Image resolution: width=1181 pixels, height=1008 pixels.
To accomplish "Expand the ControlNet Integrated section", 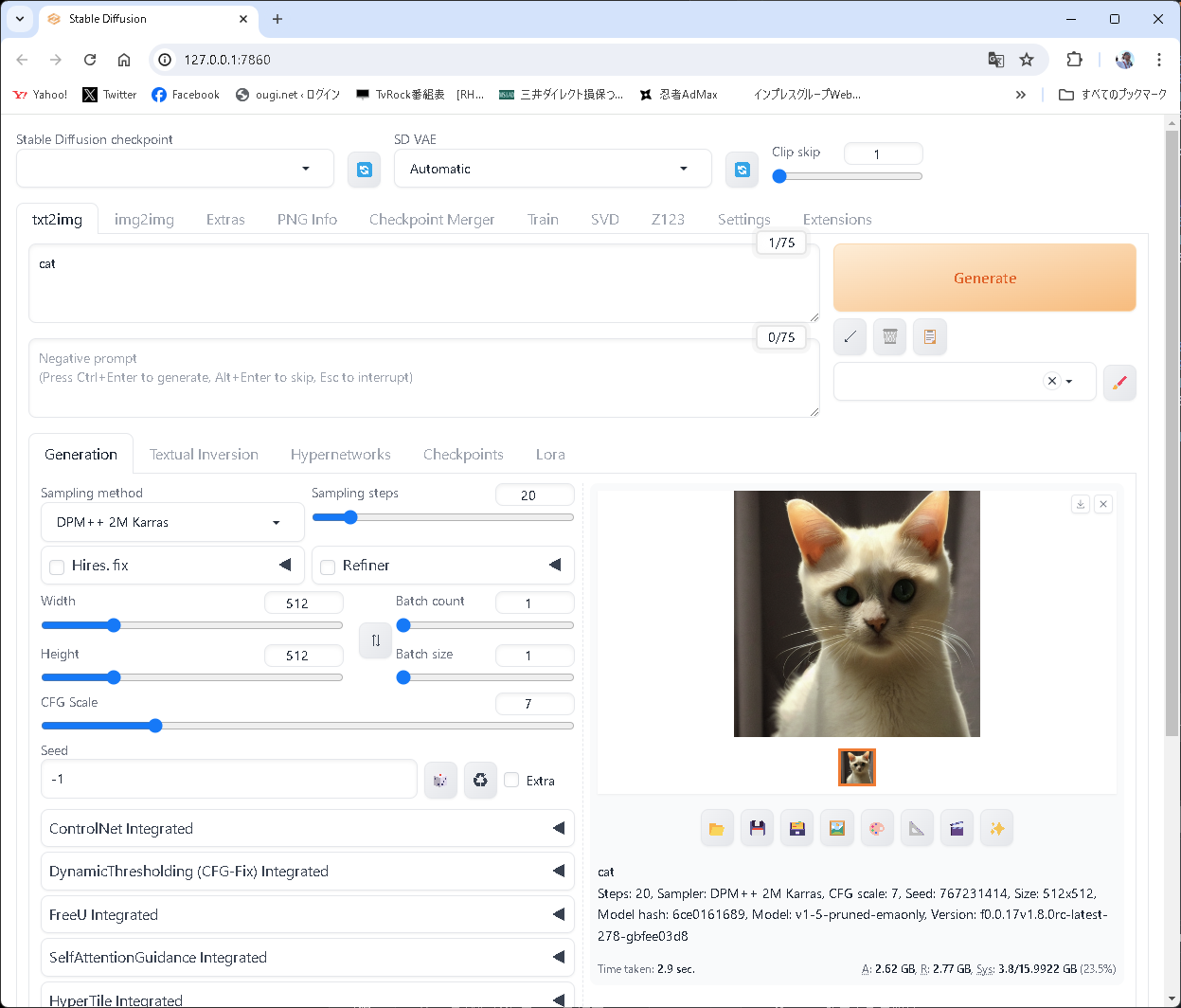I will pos(307,827).
